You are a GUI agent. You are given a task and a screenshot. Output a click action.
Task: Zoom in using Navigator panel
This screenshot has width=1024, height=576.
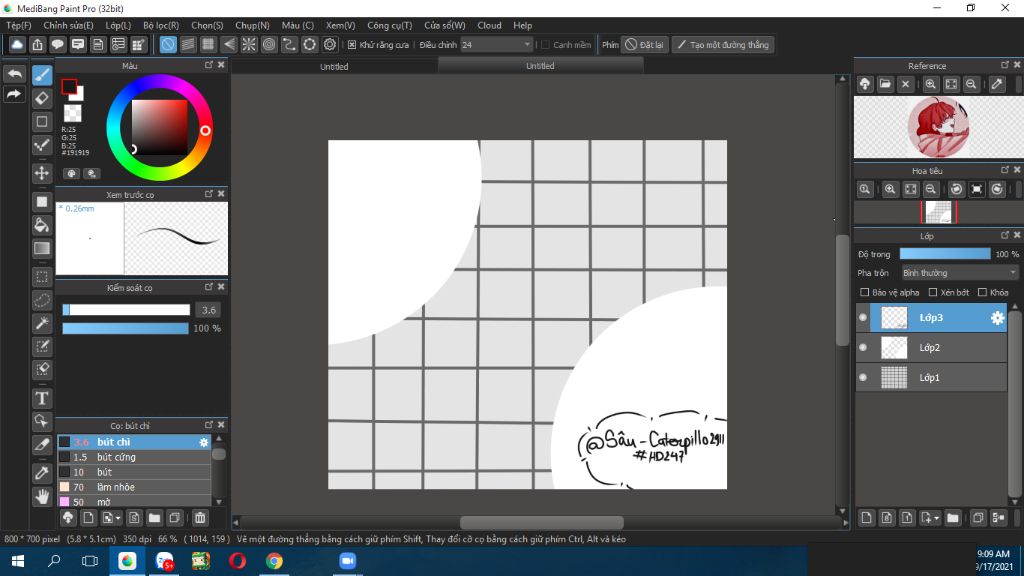click(x=890, y=189)
